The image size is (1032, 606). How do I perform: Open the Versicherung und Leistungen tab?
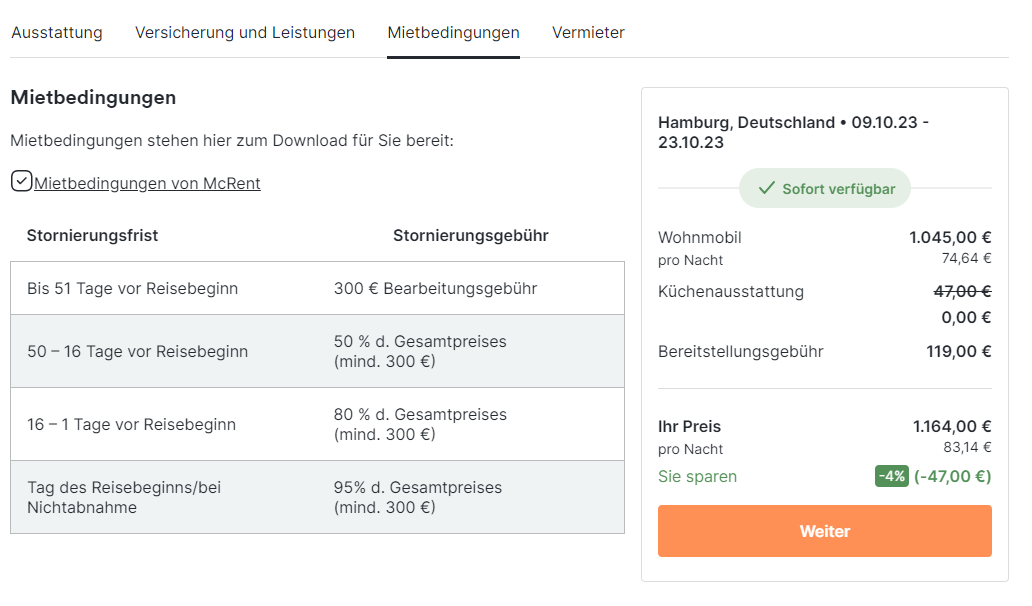coord(245,33)
